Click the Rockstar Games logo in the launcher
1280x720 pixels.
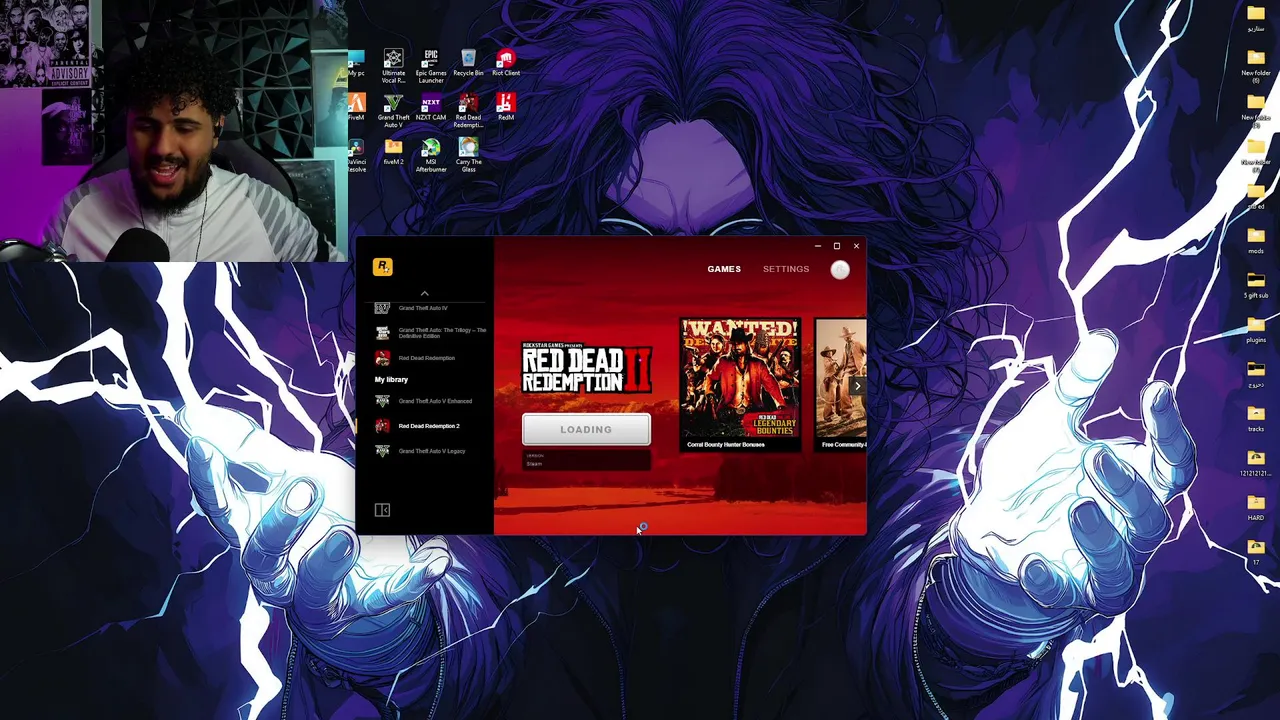[x=382, y=266]
